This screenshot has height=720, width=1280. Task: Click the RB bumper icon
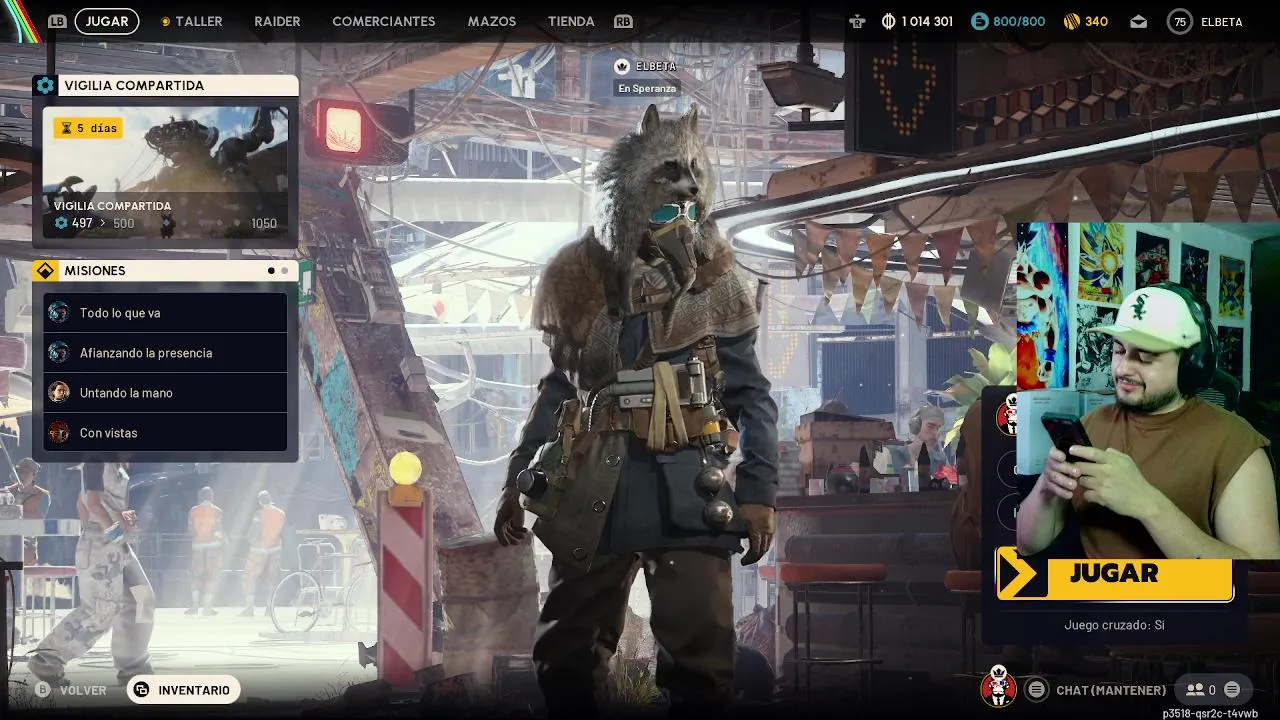click(623, 21)
